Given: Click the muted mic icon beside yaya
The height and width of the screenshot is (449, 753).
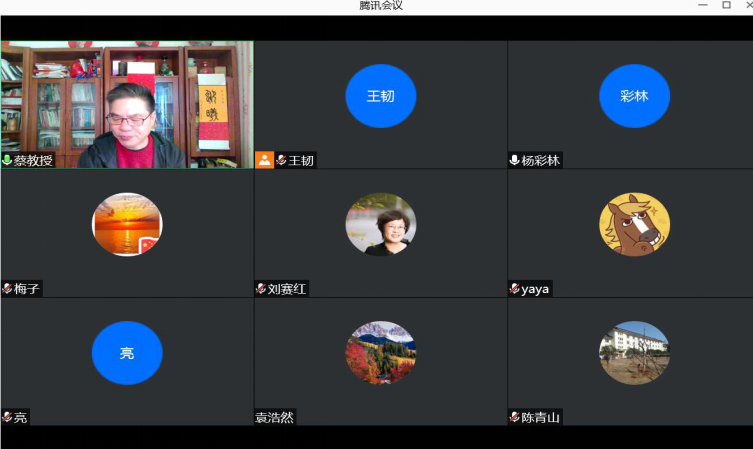Looking at the screenshot, I should click(x=514, y=289).
